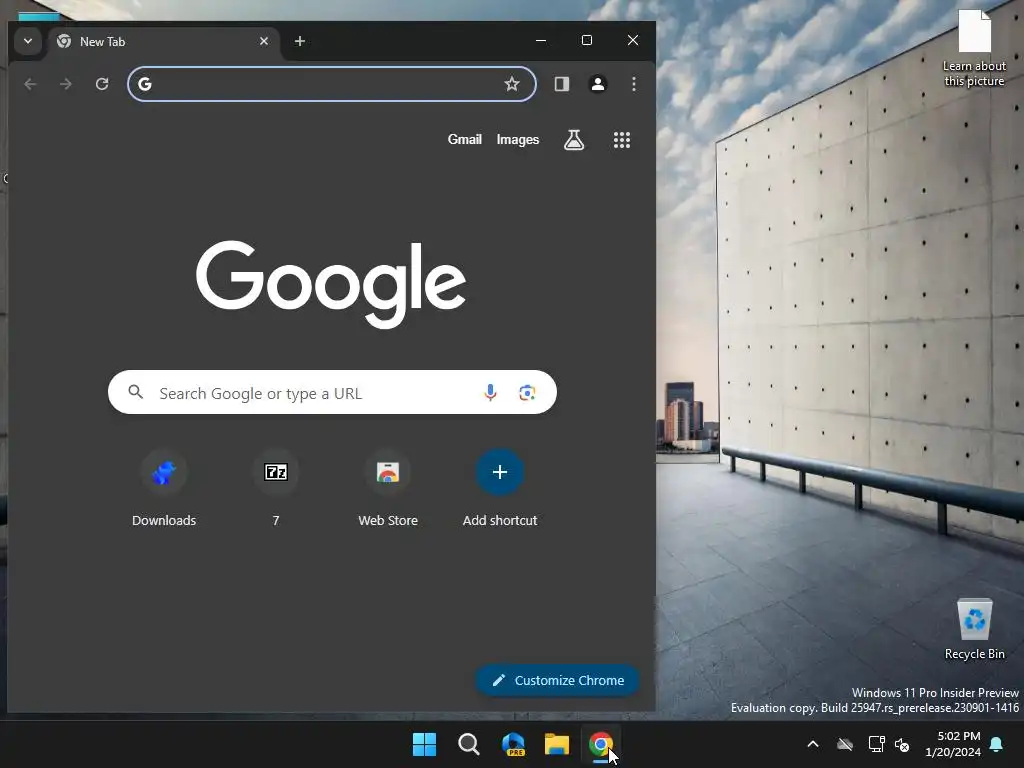Maximize the Chrome window

(x=586, y=40)
